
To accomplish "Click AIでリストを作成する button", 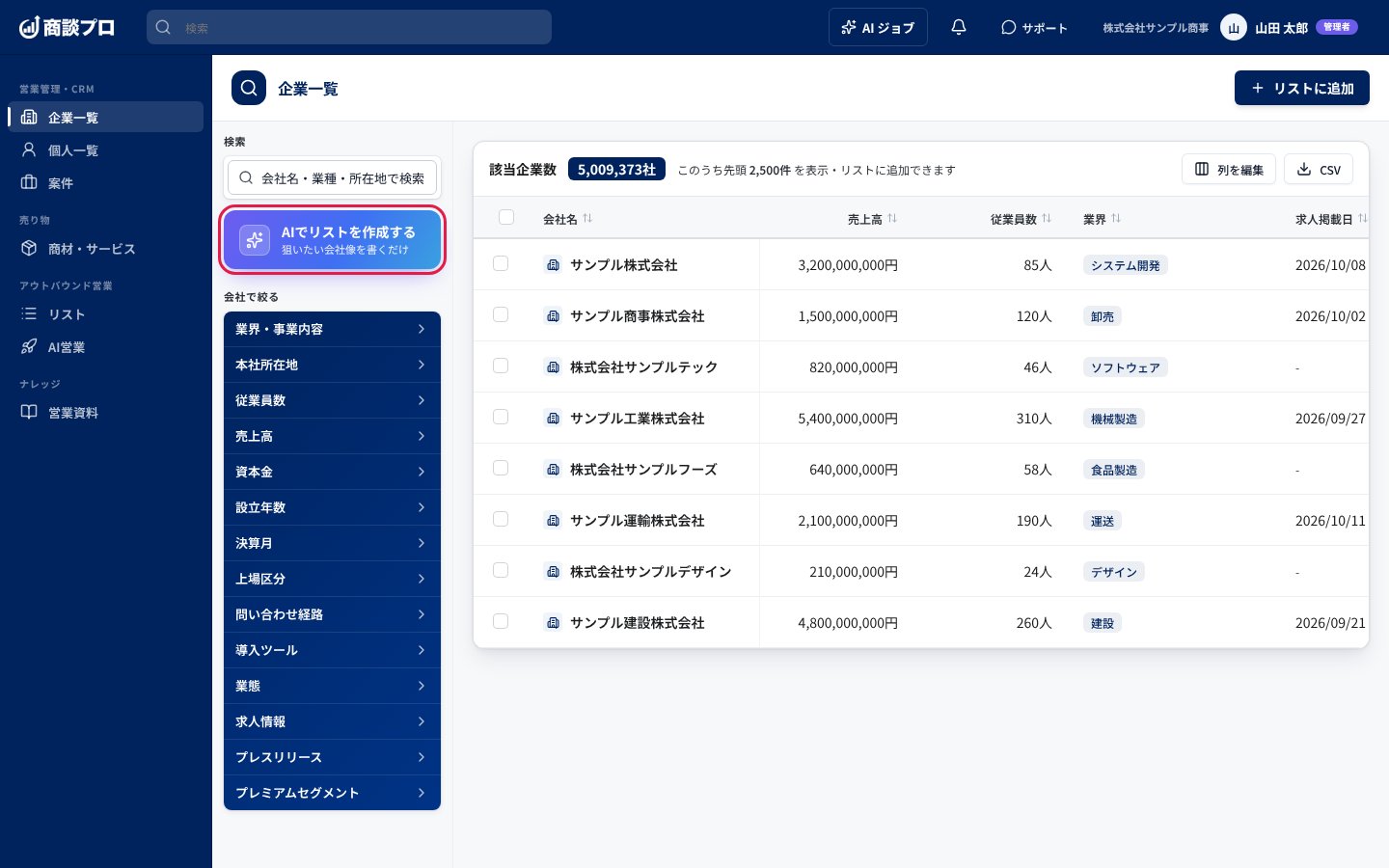I will point(333,240).
